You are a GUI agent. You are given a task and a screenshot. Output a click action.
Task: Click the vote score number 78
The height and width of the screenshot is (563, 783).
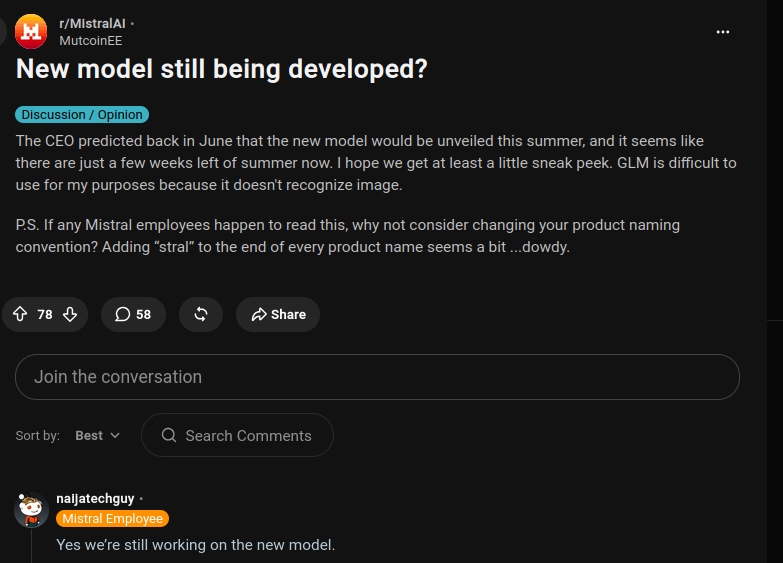tap(45, 314)
